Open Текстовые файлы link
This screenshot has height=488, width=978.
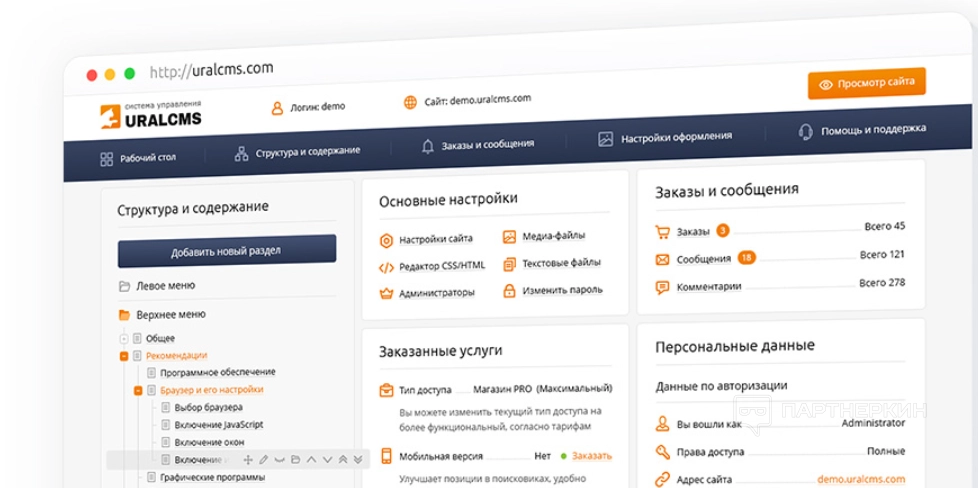point(562,263)
